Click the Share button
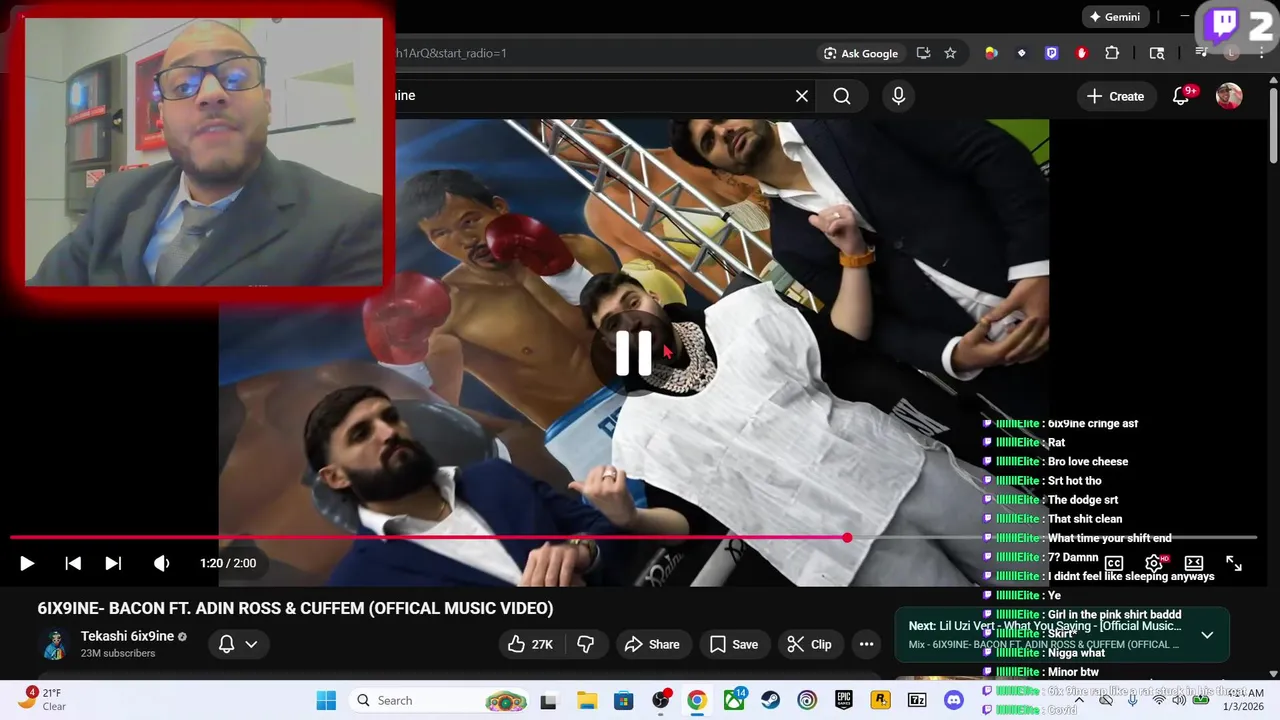 652,644
